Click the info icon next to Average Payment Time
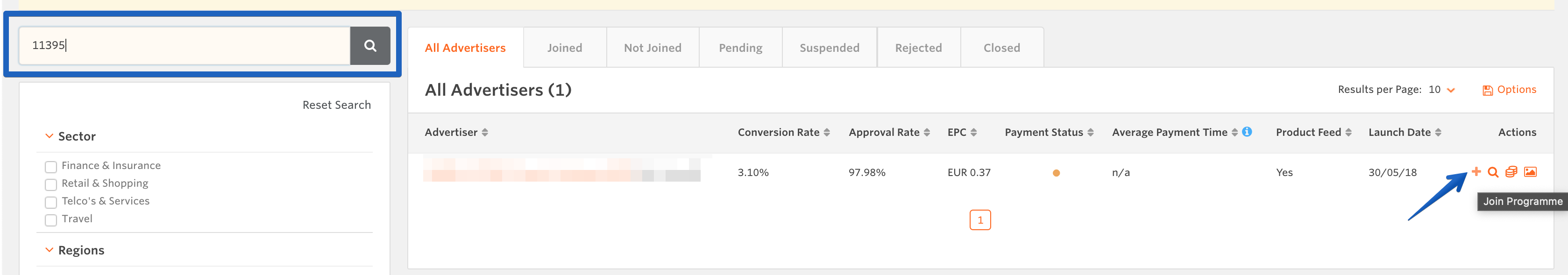The height and width of the screenshot is (275, 1568). [x=1247, y=131]
